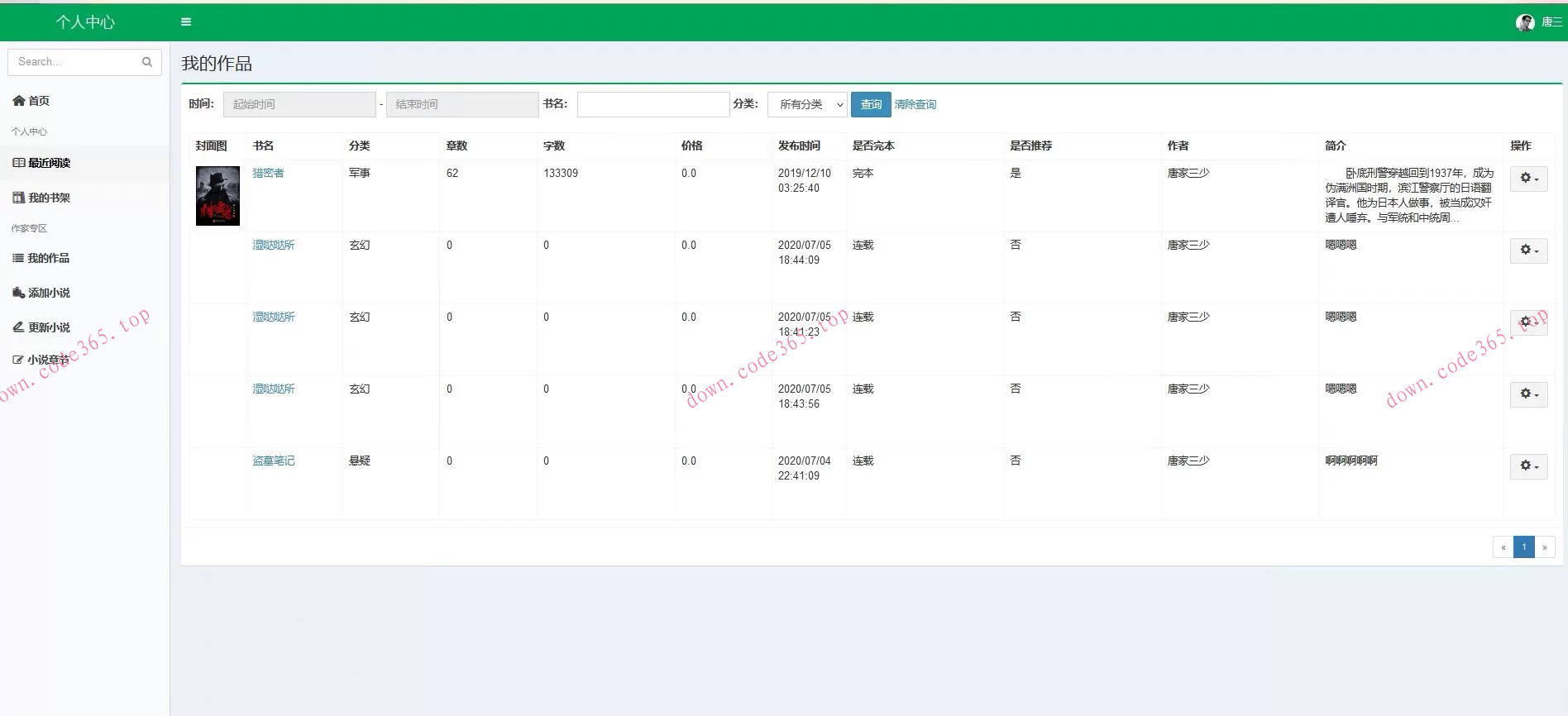The width and height of the screenshot is (1568, 716).
Task: Click the search magnifier icon in the sidebar
Action: pyautogui.click(x=147, y=62)
